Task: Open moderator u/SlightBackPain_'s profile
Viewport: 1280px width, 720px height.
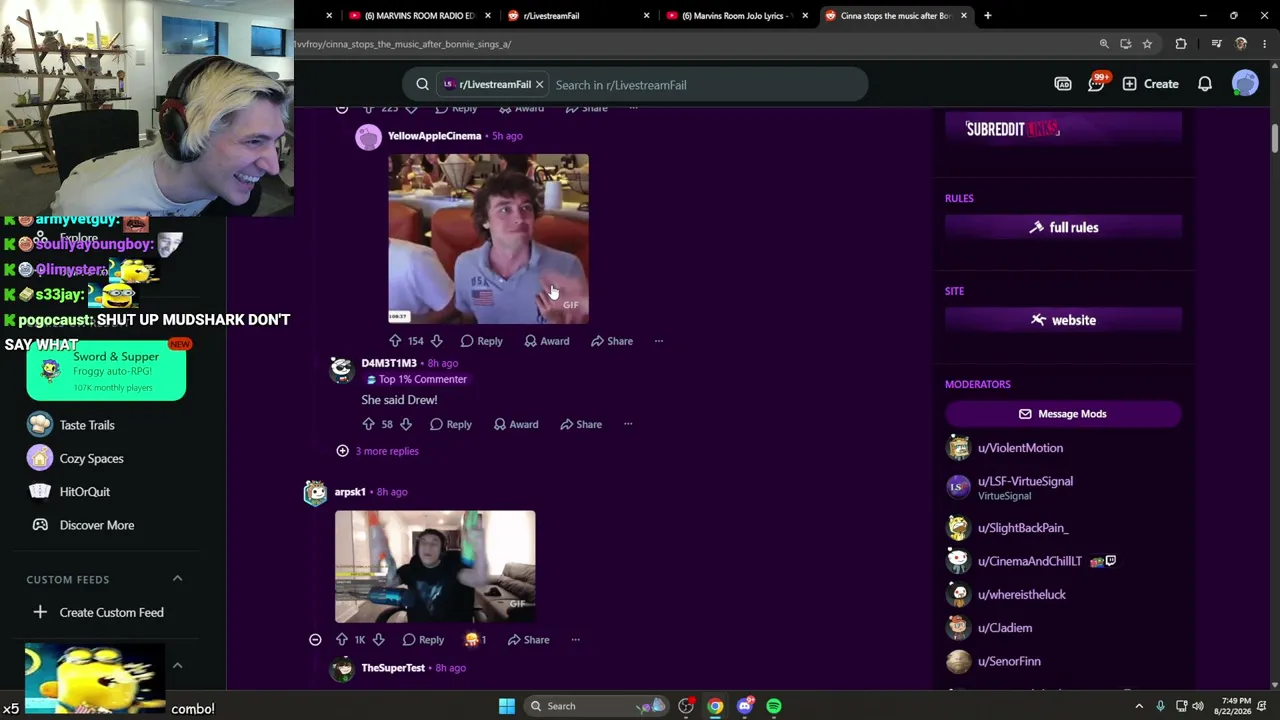Action: coord(1022,528)
